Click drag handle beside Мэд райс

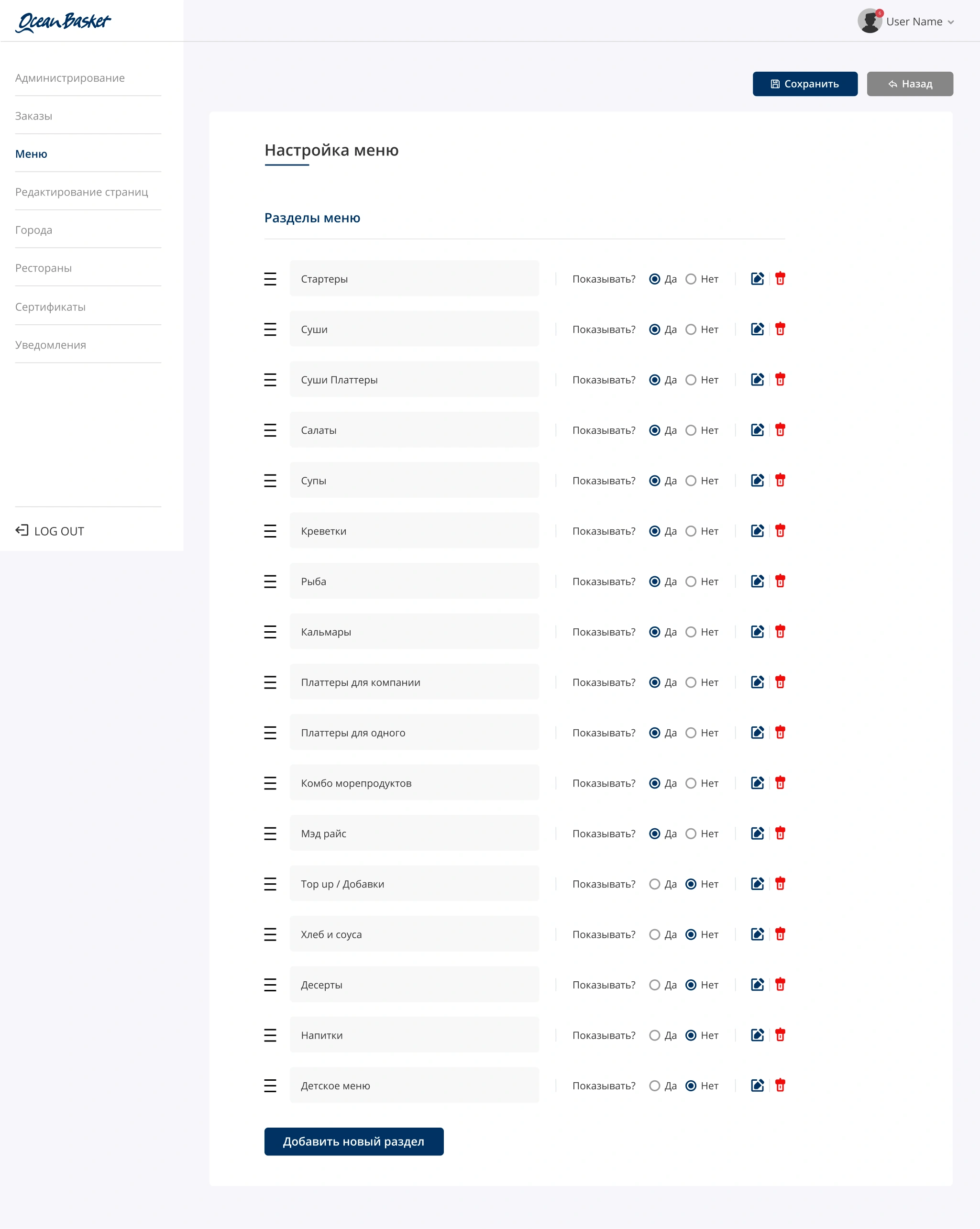pos(270,834)
